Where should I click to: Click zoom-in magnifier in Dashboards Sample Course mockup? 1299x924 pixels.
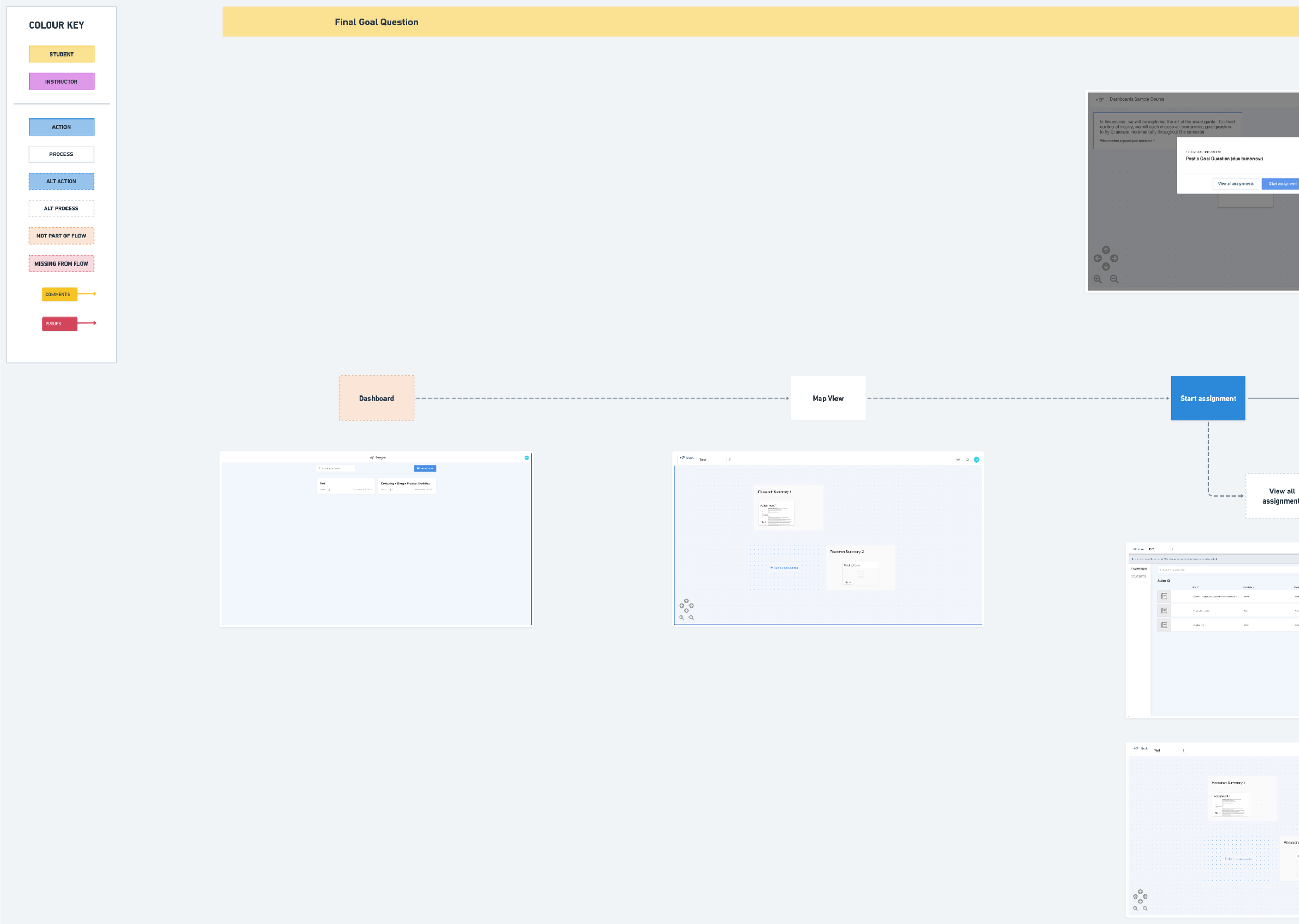click(1097, 279)
